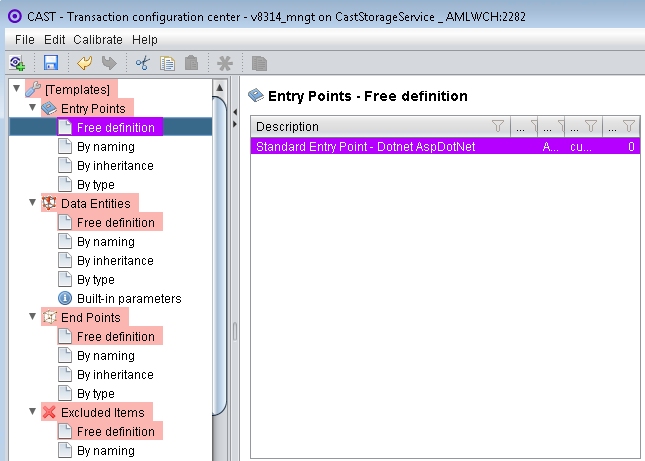Collapse the Entry Points node

tap(32, 108)
